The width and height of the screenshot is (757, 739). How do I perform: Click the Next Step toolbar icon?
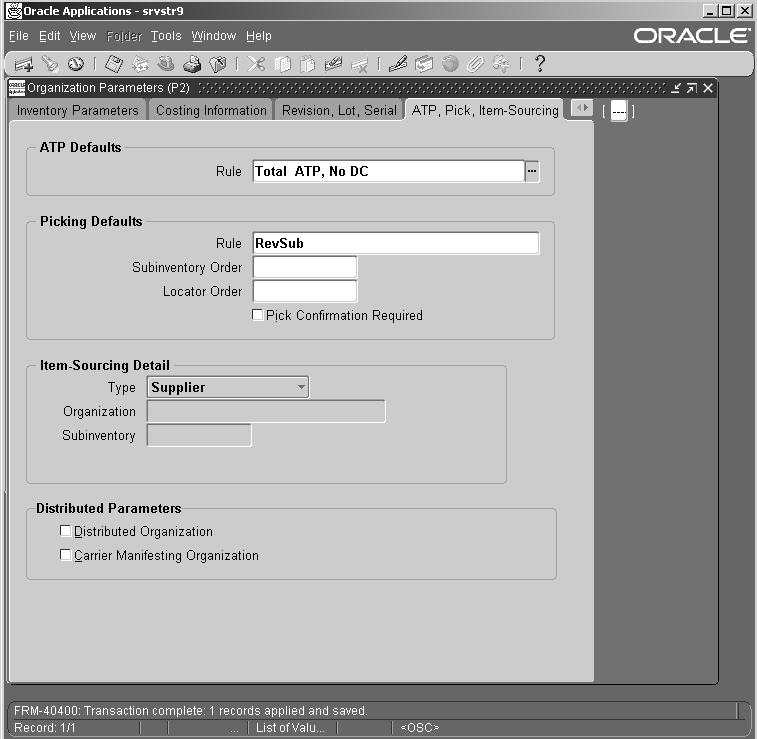click(x=140, y=64)
